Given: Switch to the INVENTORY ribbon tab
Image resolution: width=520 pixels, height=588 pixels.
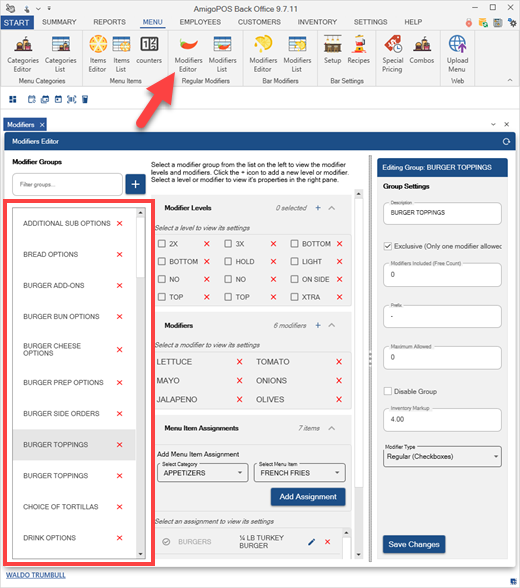Looking at the screenshot, I should pos(317,22).
